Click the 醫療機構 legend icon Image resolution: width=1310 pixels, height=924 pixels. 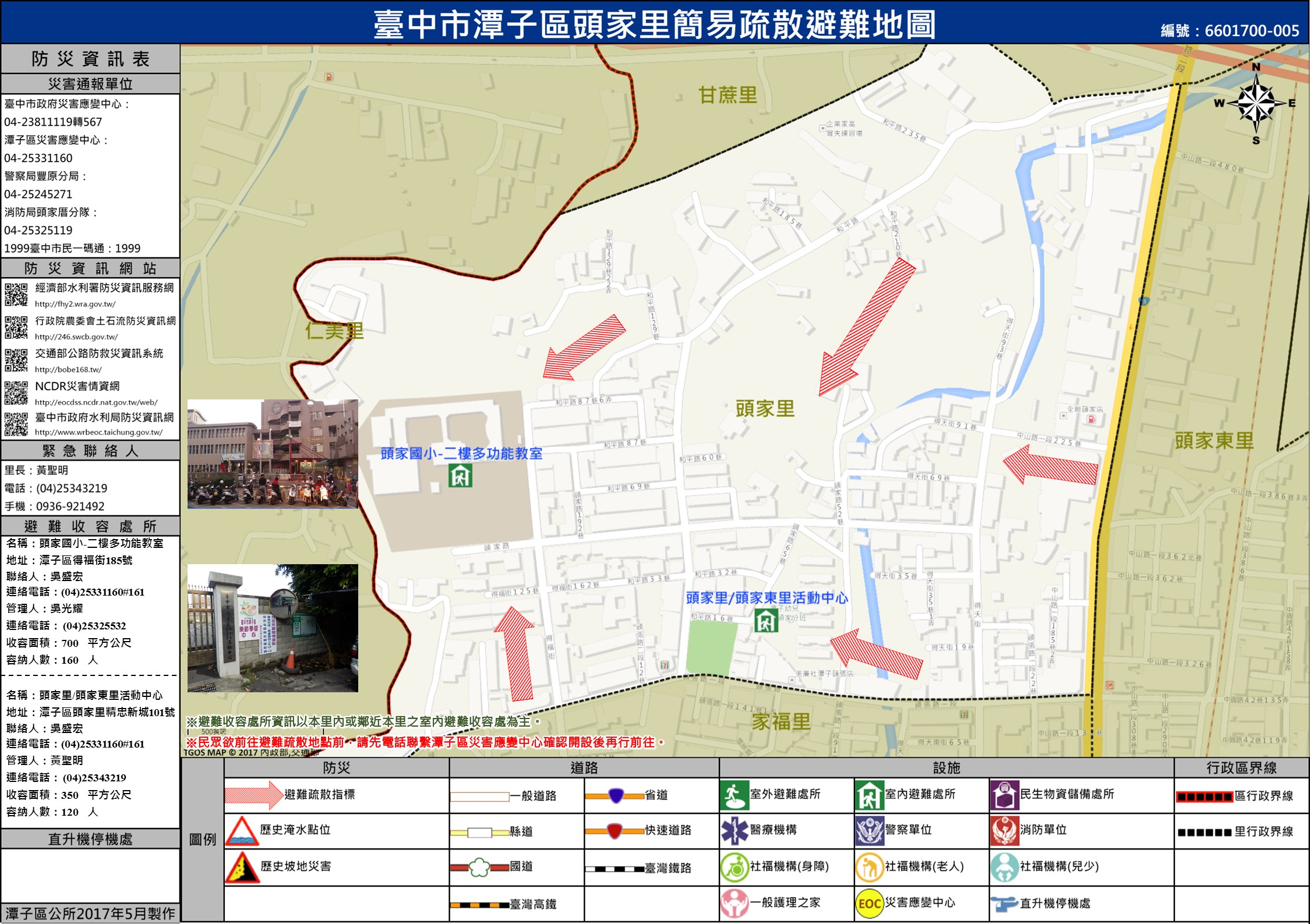tap(734, 831)
